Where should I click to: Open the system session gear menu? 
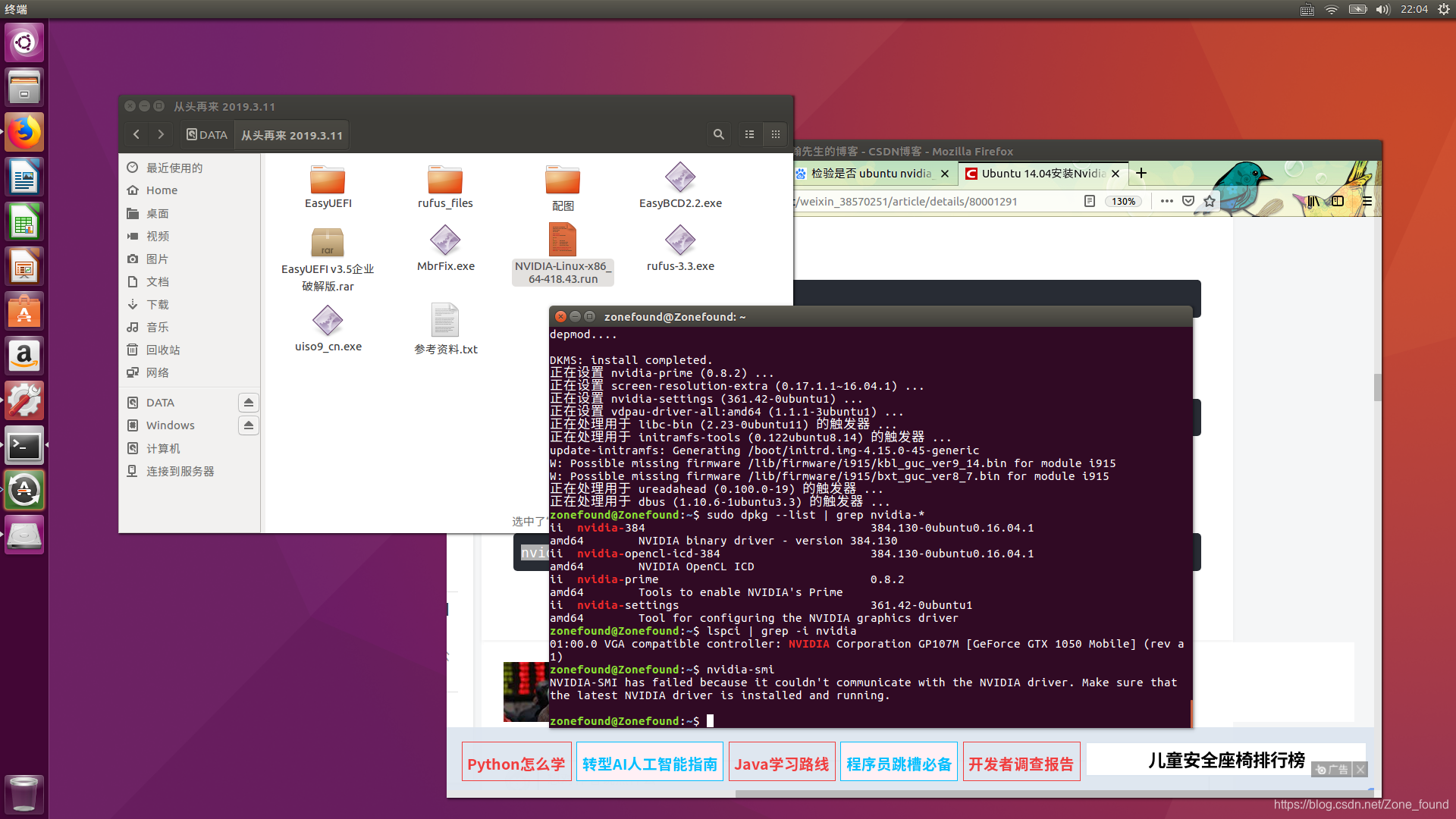1443,9
